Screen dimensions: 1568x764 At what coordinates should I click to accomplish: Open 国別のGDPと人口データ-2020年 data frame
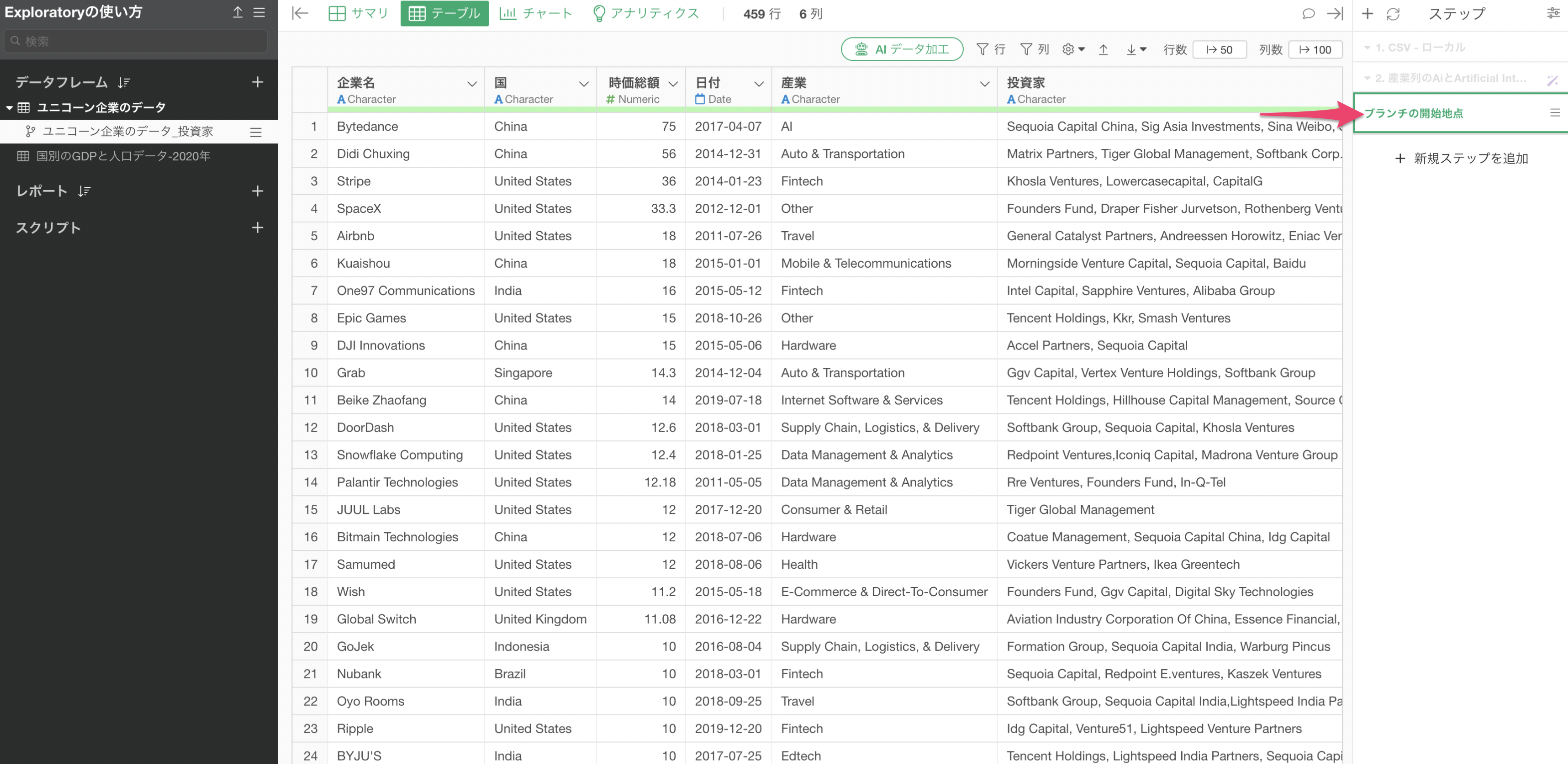click(123, 156)
